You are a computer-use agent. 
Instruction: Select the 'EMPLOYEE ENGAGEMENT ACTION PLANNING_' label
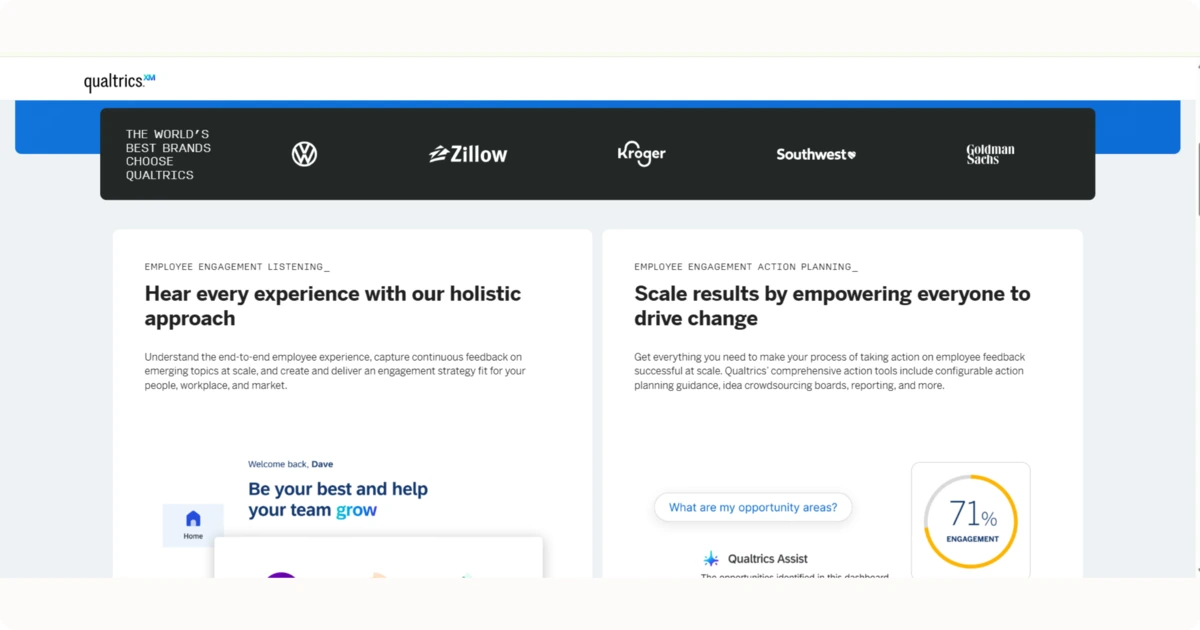pyautogui.click(x=743, y=266)
